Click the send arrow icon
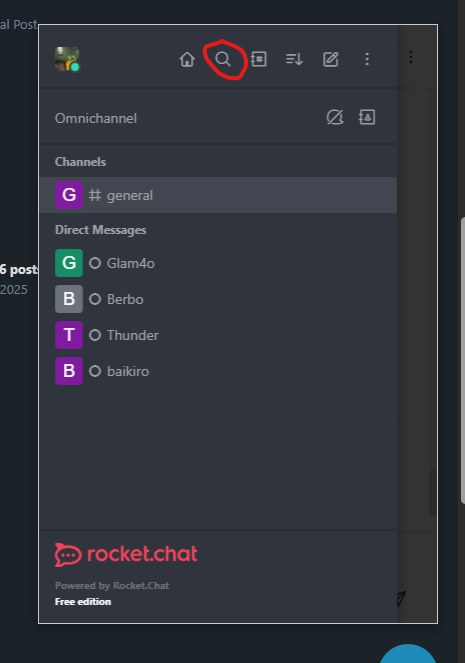465x663 pixels. point(401,598)
